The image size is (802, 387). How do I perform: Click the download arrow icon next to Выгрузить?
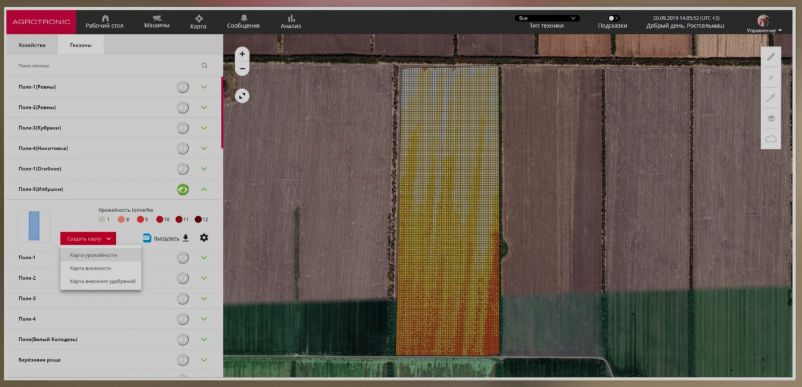[x=186, y=238]
